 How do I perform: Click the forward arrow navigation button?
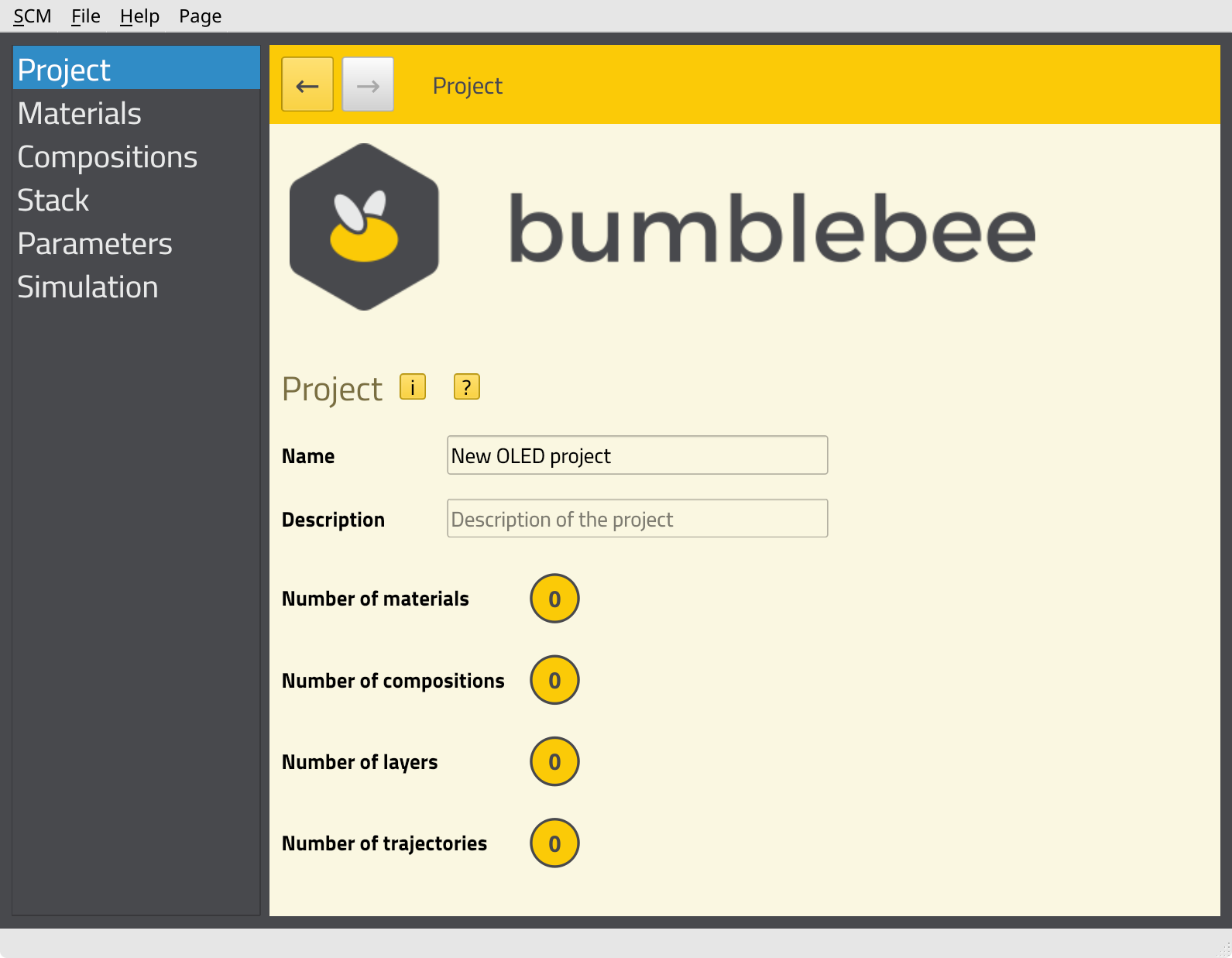tap(368, 84)
